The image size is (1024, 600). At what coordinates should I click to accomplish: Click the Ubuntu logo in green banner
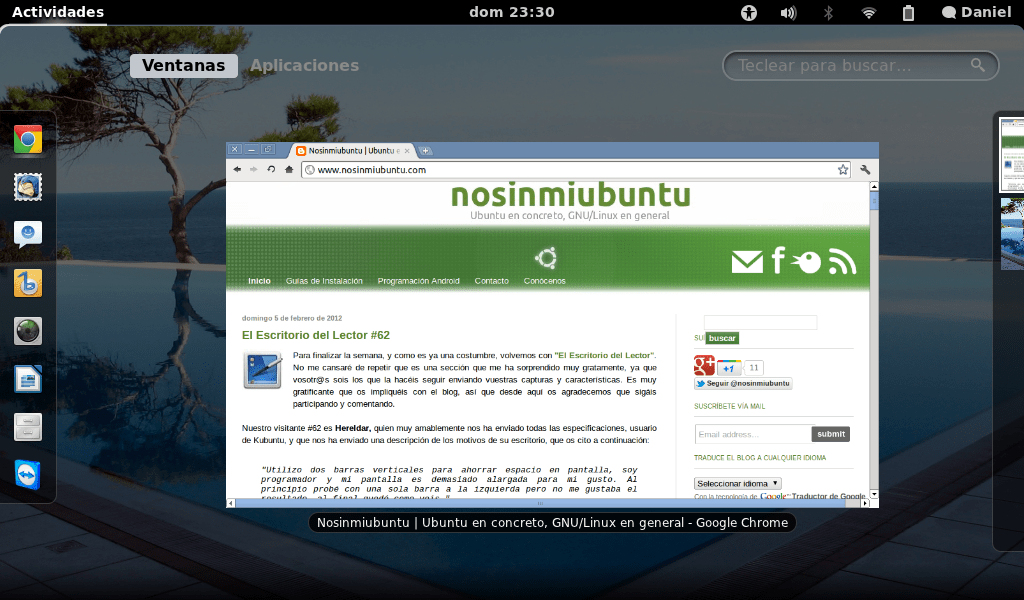pos(546,259)
